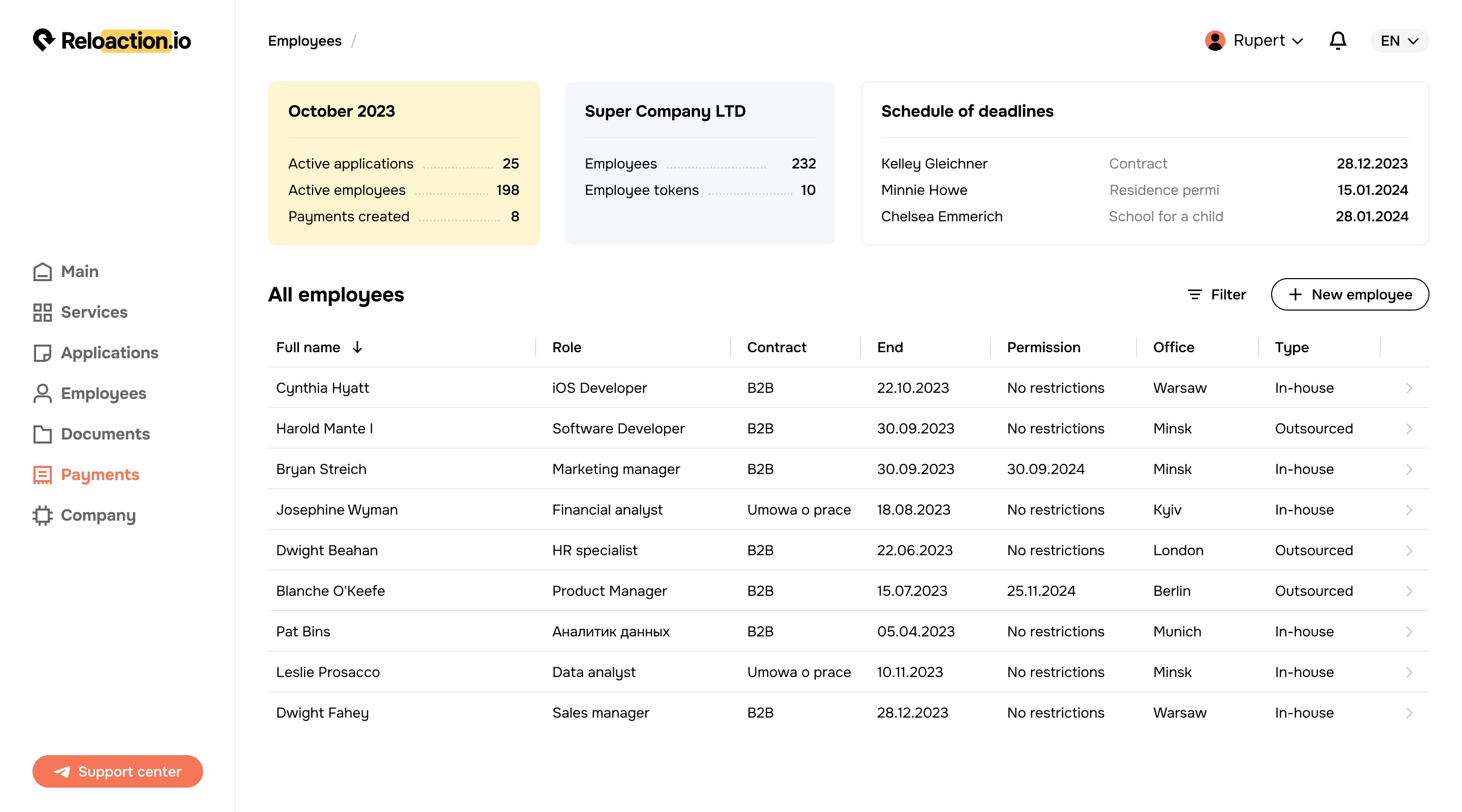Screen dimensions: 1462x812
Task: Click the Services grid icon
Action: 43,312
